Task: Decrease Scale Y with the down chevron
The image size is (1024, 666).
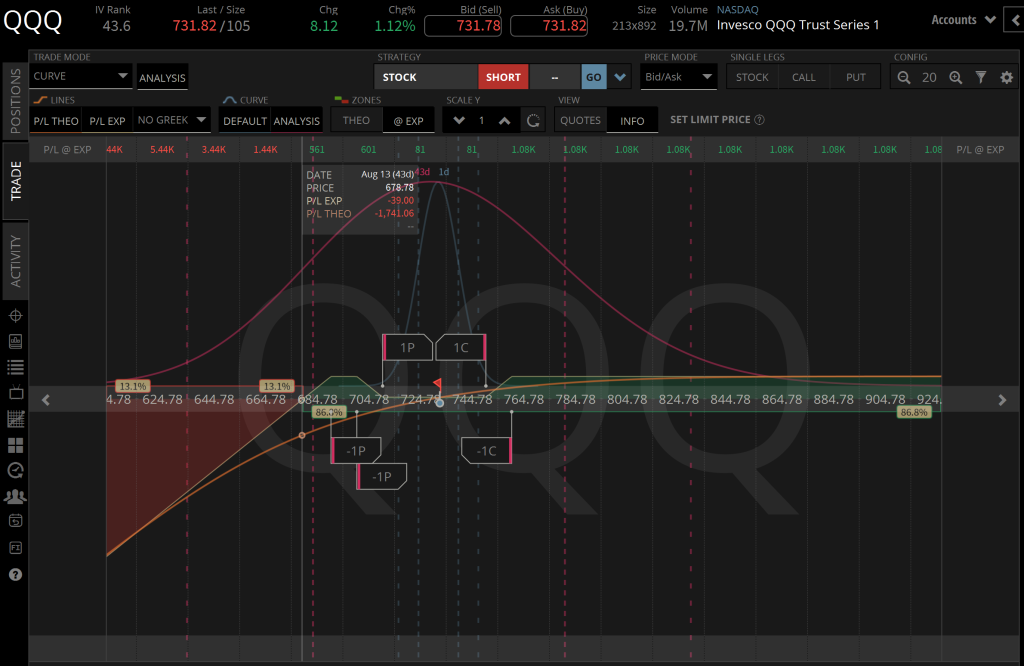Action: coord(459,121)
